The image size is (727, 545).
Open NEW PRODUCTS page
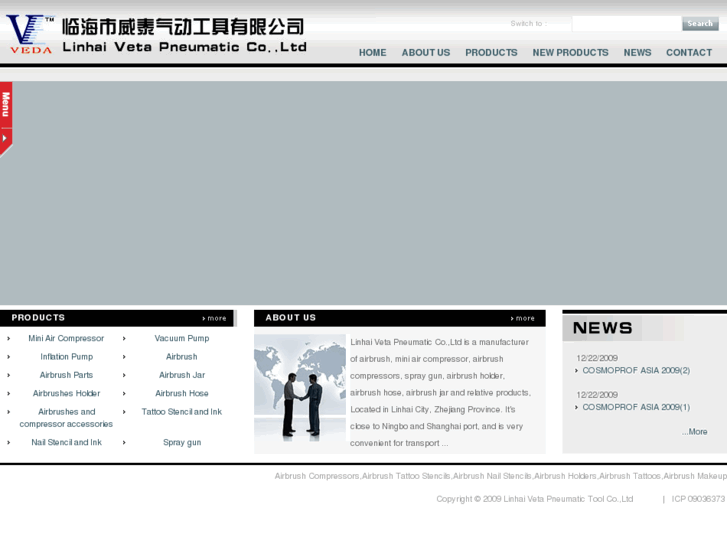(x=570, y=52)
